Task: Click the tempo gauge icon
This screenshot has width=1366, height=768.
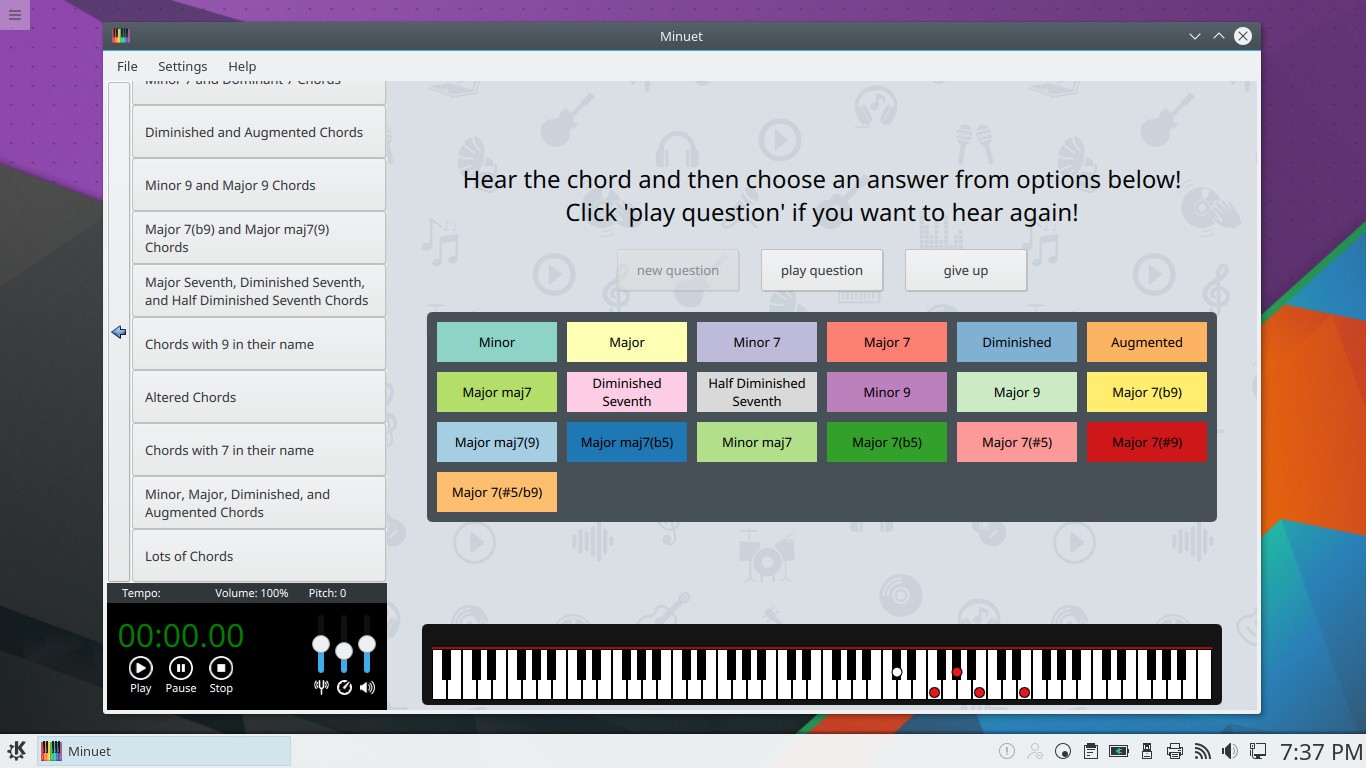Action: 344,687
